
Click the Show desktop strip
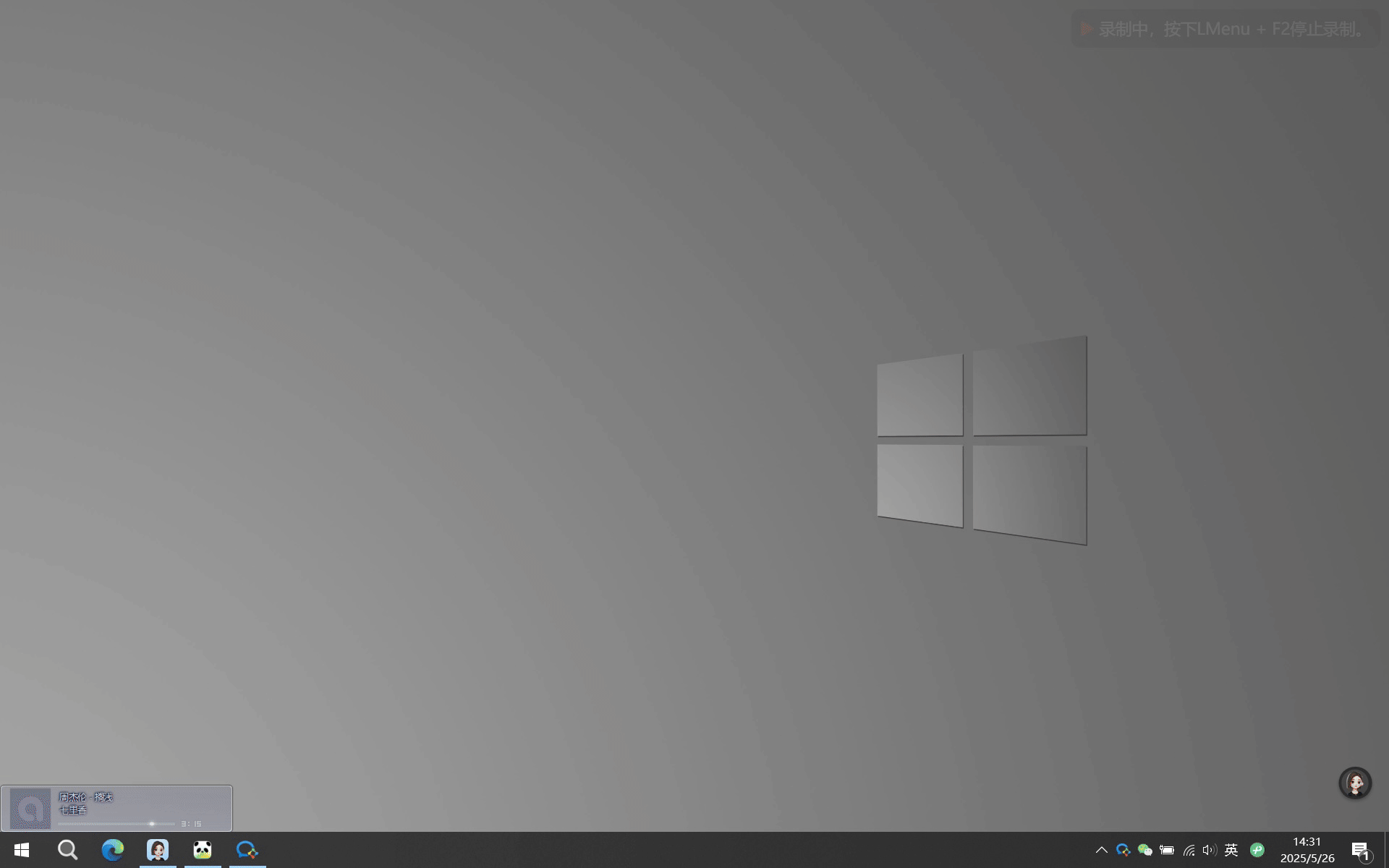coord(1386,850)
